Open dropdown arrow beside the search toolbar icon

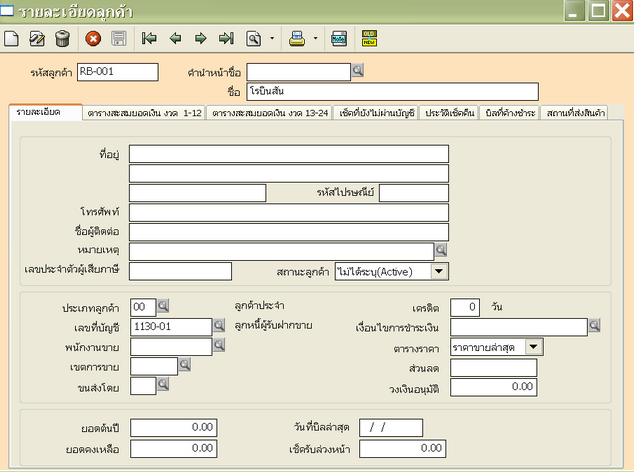(x=271, y=40)
